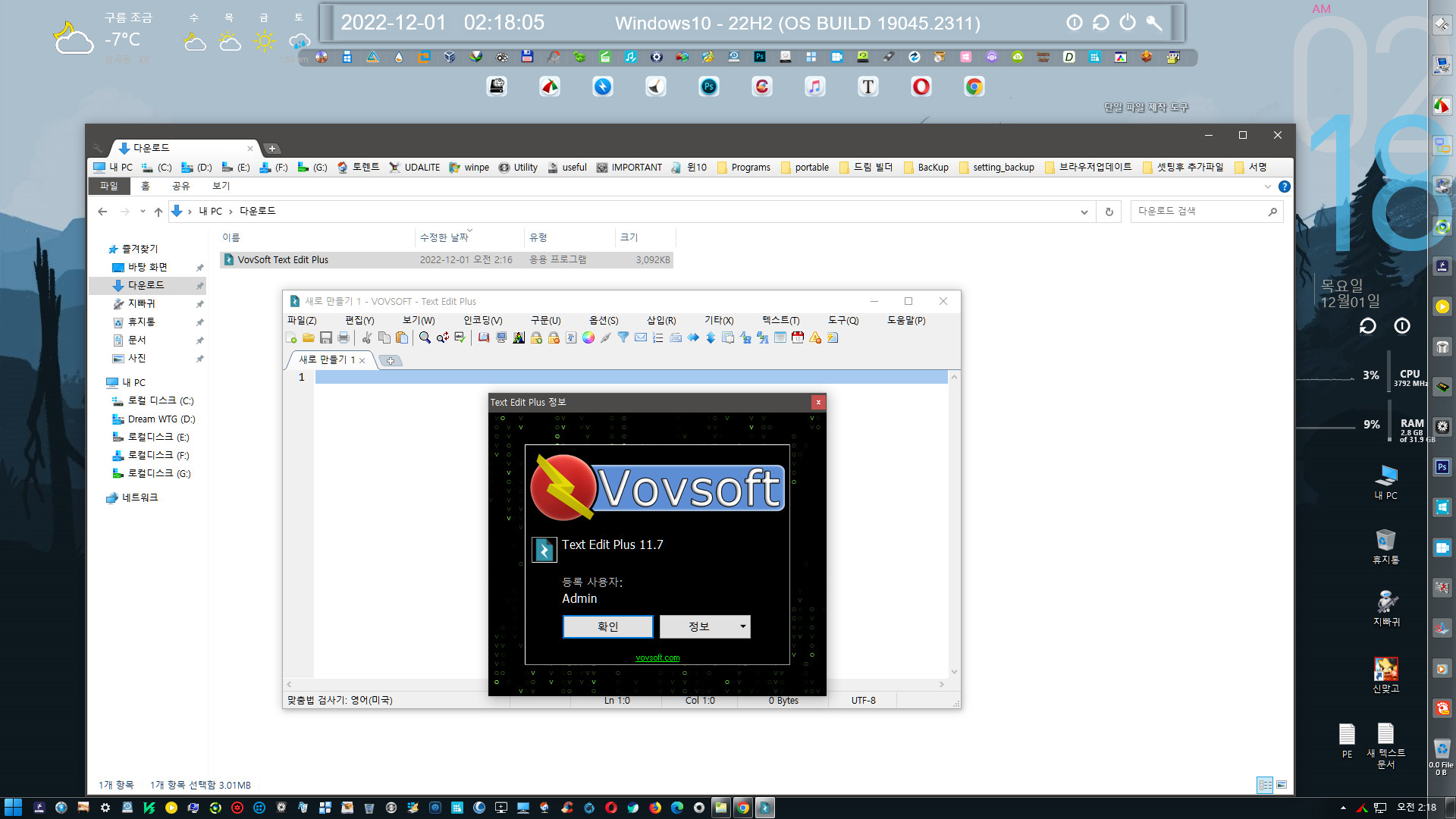The width and height of the screenshot is (1456, 819).
Task: Open the color wheel picker icon
Action: [x=588, y=338]
